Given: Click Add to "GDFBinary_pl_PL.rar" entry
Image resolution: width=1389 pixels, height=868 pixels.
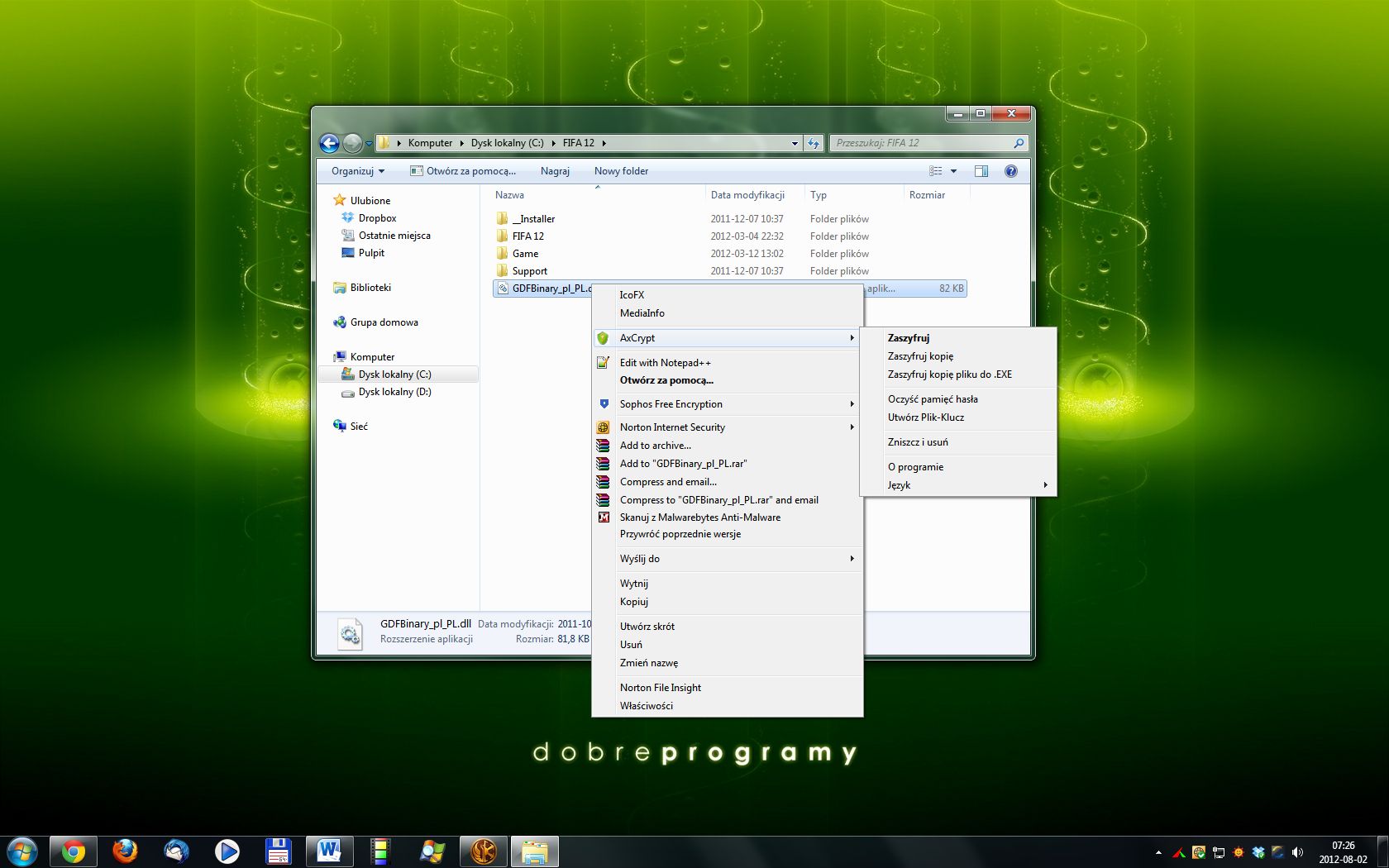Looking at the screenshot, I should (726, 463).
